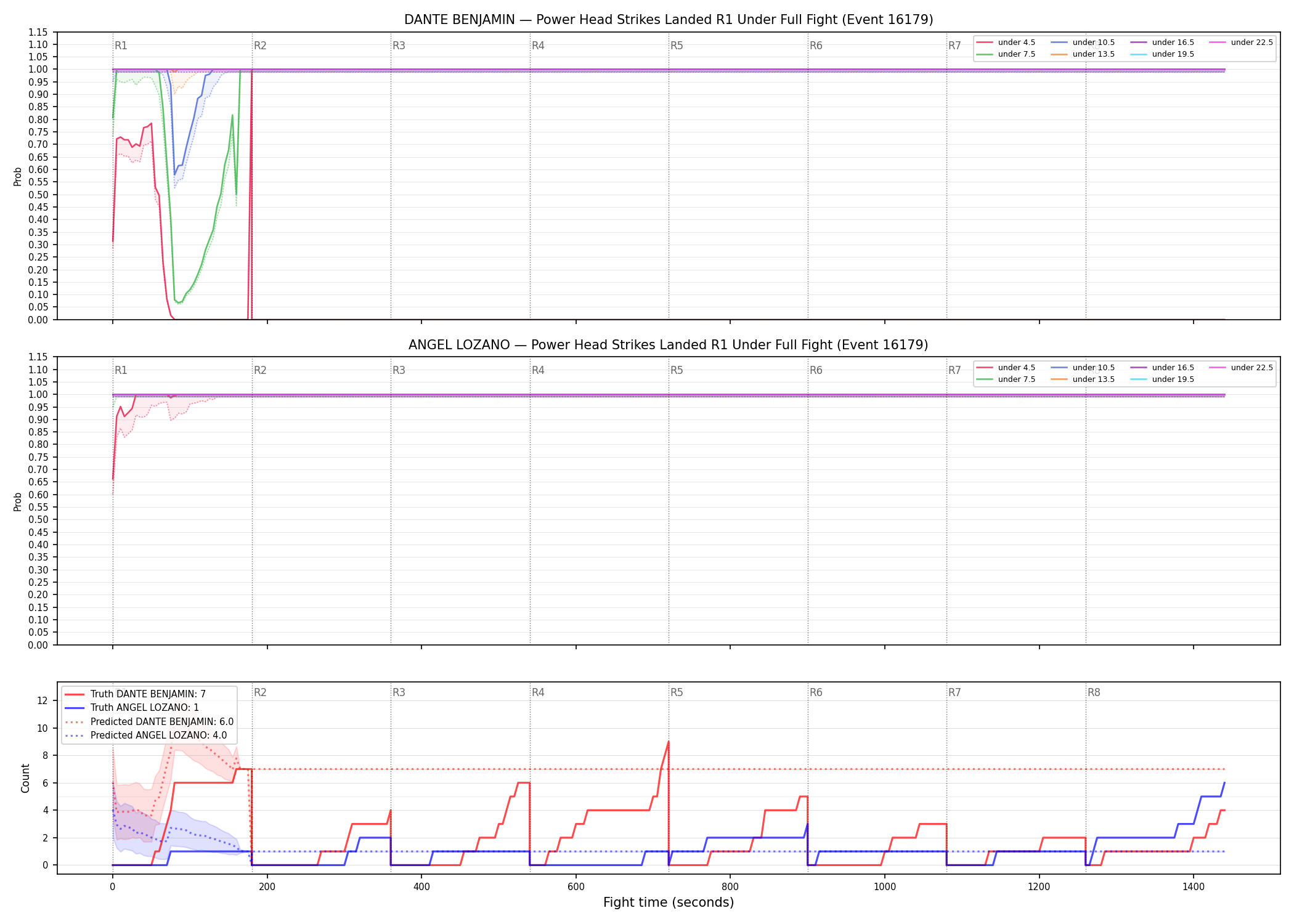Click the x-axis tick label 1000

(885, 887)
